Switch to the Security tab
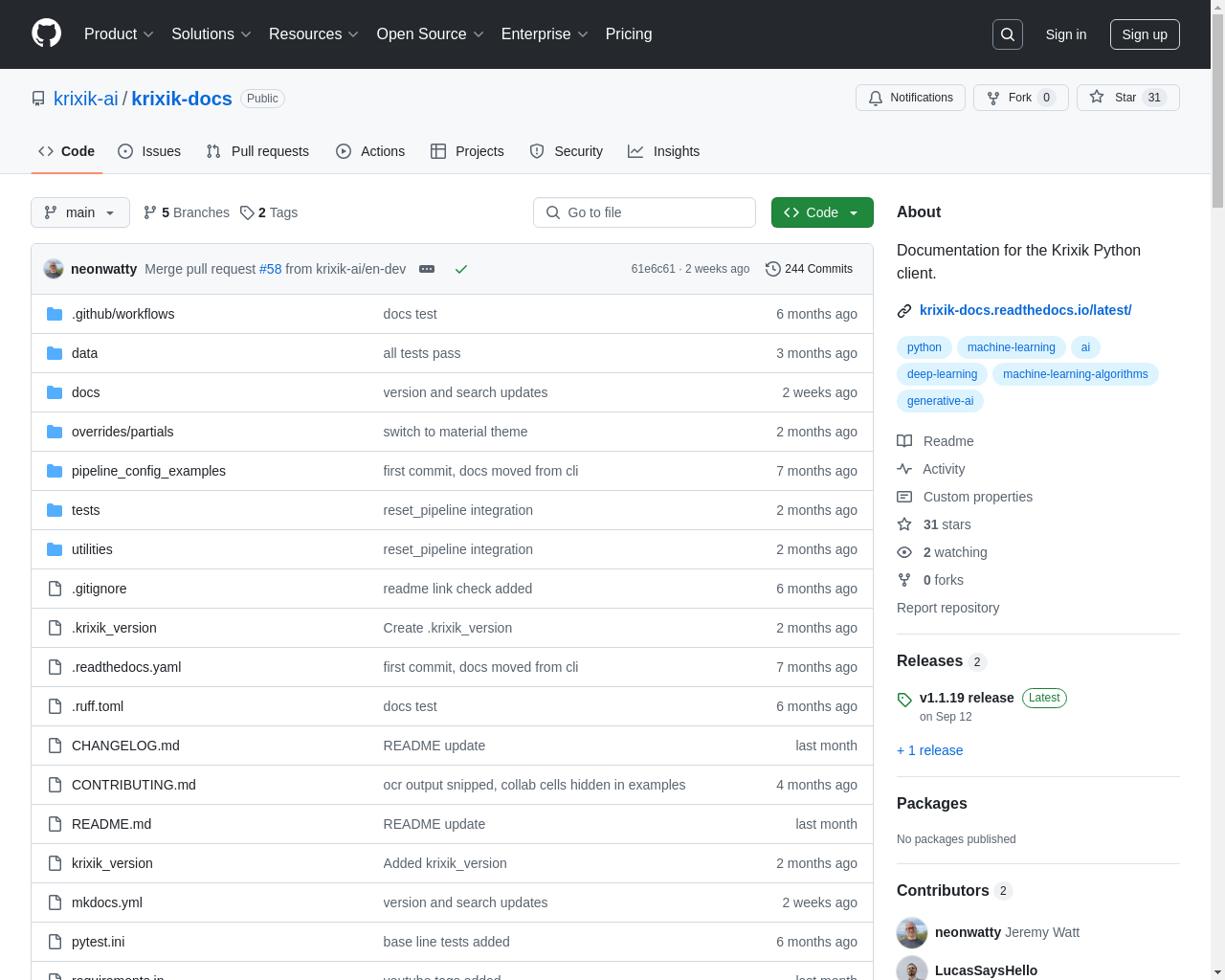Screen dimensions: 1225x980 (566, 151)
